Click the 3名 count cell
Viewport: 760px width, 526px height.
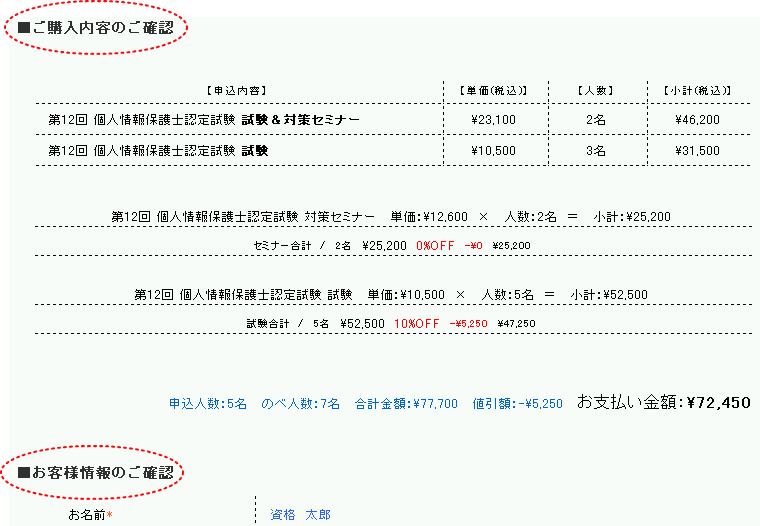click(x=596, y=151)
